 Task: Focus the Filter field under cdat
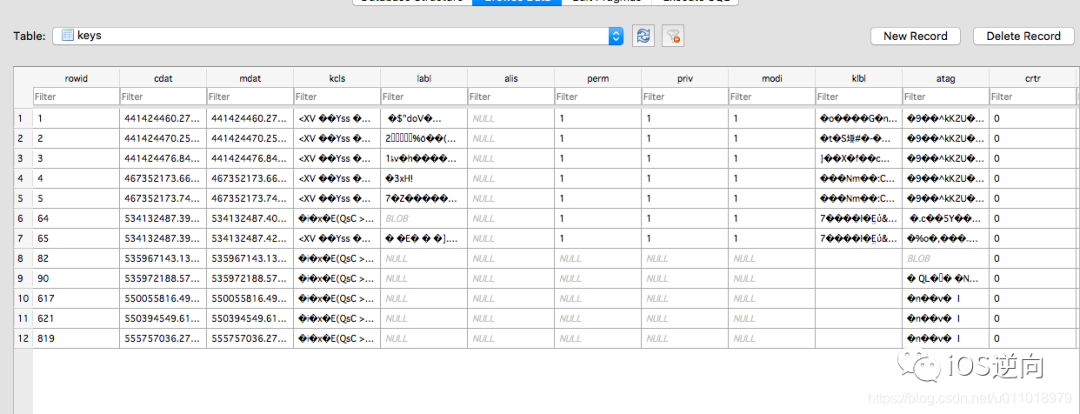[163, 97]
